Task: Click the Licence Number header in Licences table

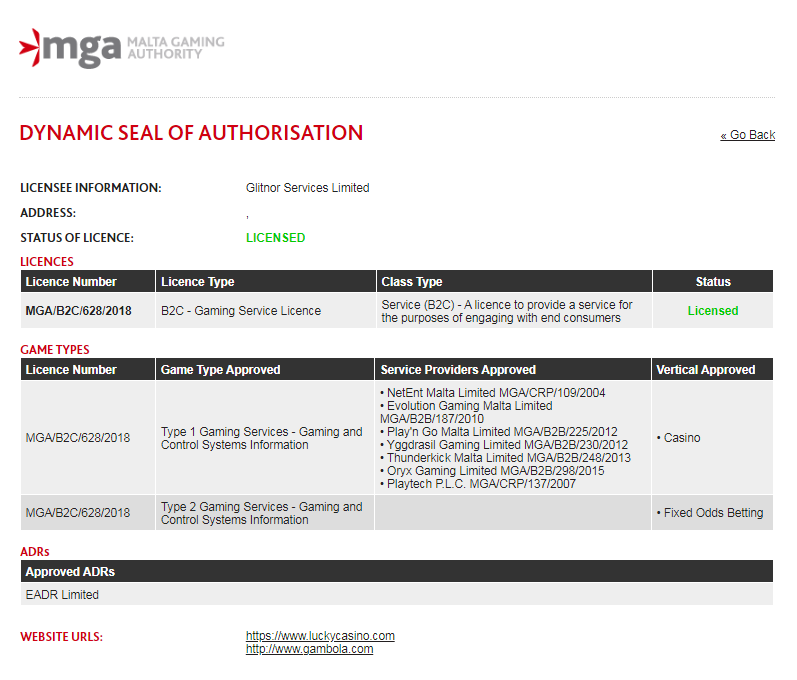Action: 88,282
